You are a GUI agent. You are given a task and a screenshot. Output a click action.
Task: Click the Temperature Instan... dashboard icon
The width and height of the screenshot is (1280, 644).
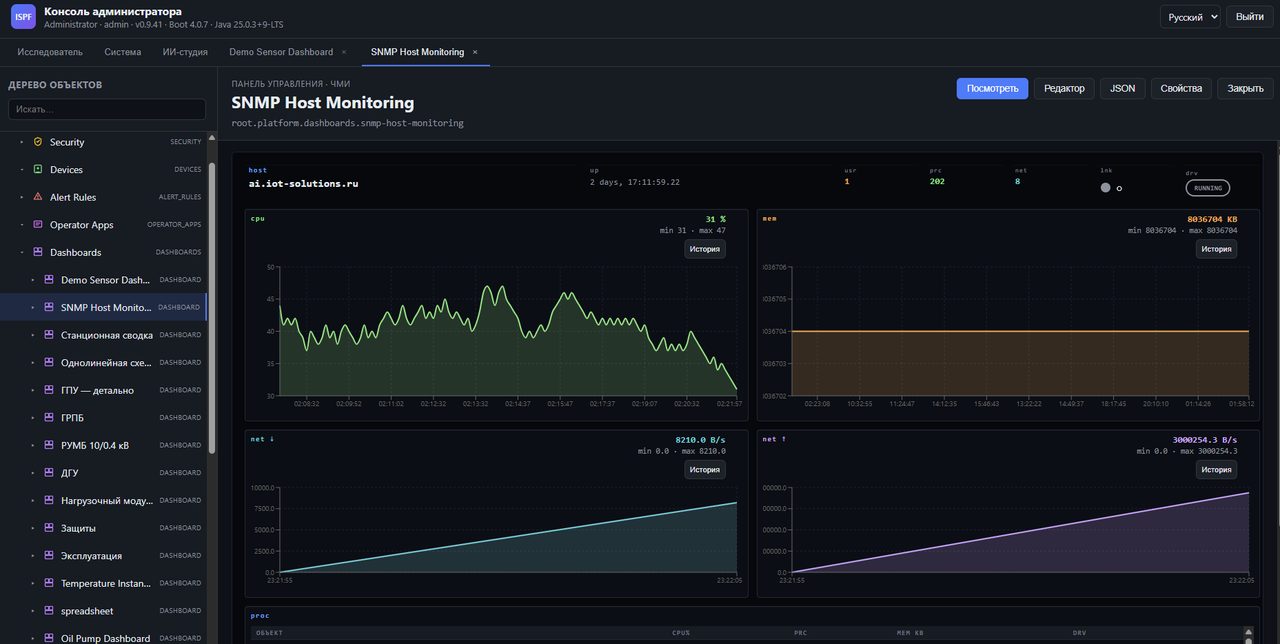tap(49, 583)
